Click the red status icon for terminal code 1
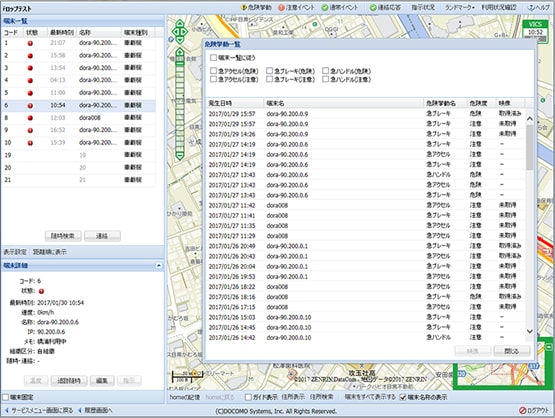555x418 pixels. tap(30, 43)
